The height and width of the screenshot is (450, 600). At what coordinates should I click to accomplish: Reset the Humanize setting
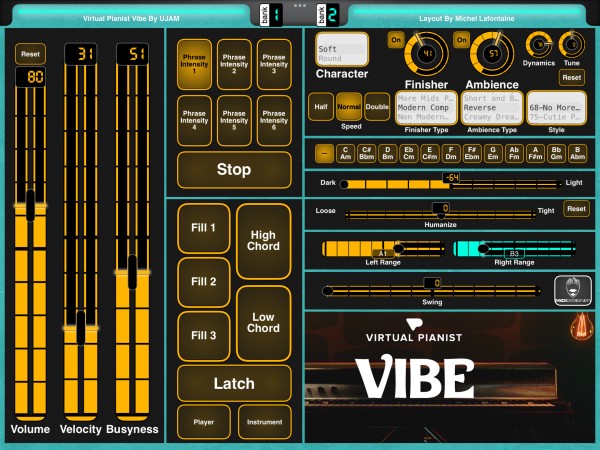click(576, 209)
